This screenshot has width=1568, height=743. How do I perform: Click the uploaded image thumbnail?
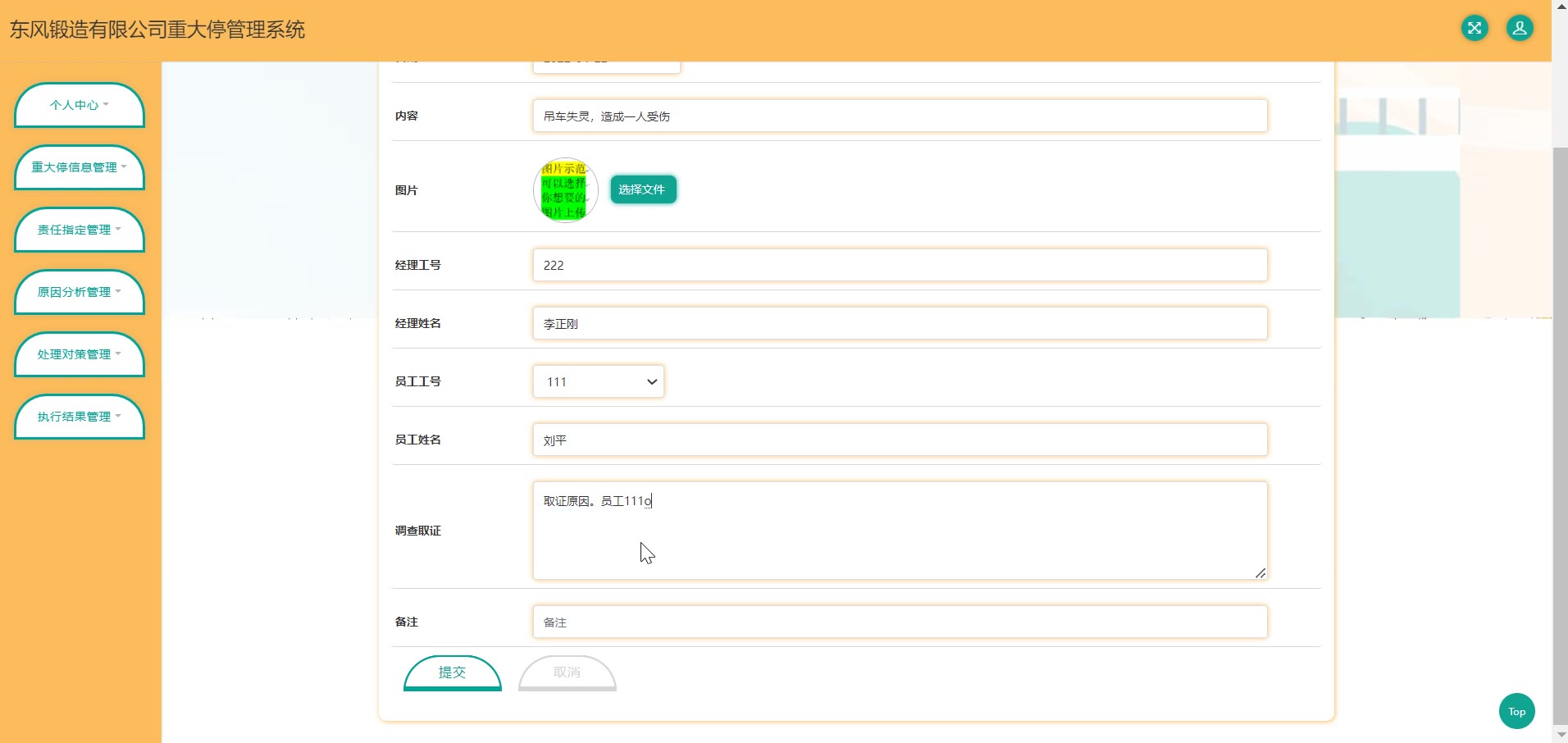[565, 190]
